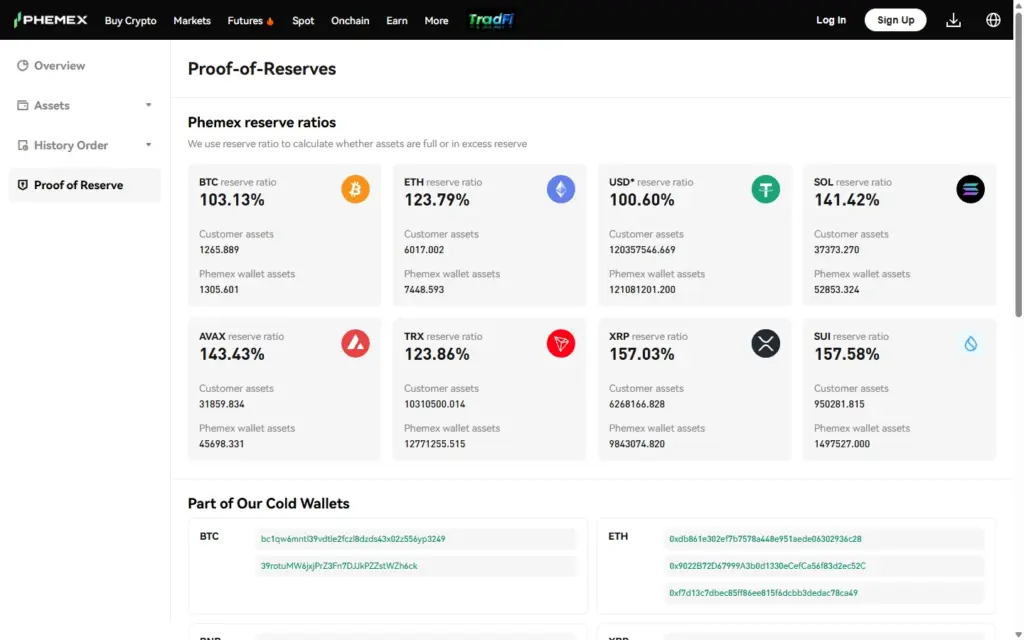Go to the Spot menu item
The height and width of the screenshot is (640, 1024).
pyautogui.click(x=303, y=21)
